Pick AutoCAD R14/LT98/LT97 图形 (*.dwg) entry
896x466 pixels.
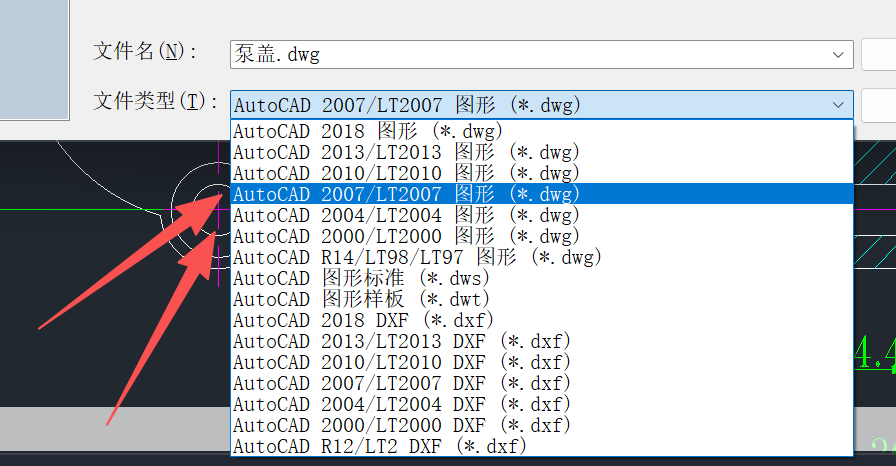pos(542,257)
